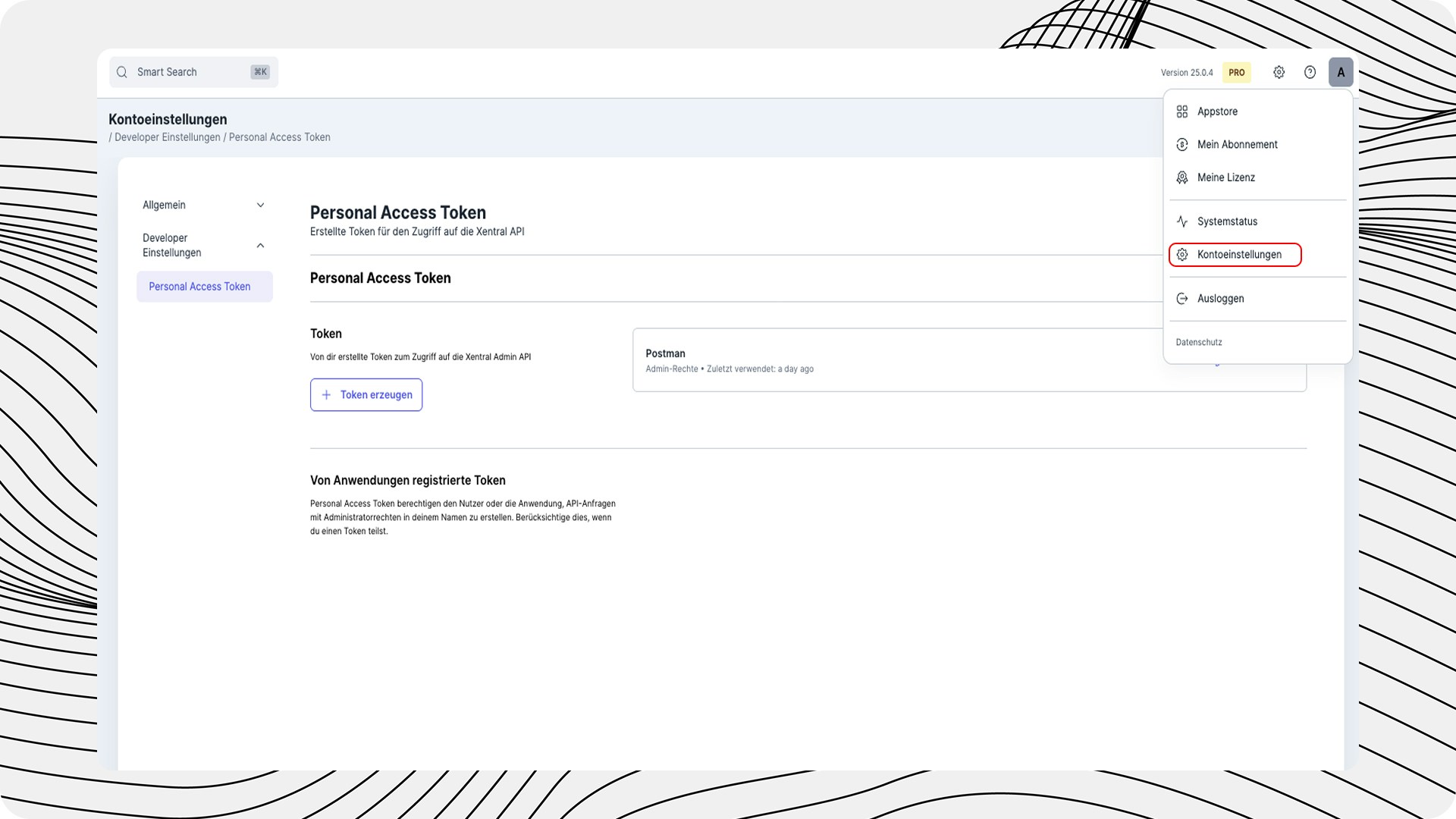Image resolution: width=1456 pixels, height=819 pixels.
Task: Click the Ausloggen arrow icon
Action: coord(1182,299)
